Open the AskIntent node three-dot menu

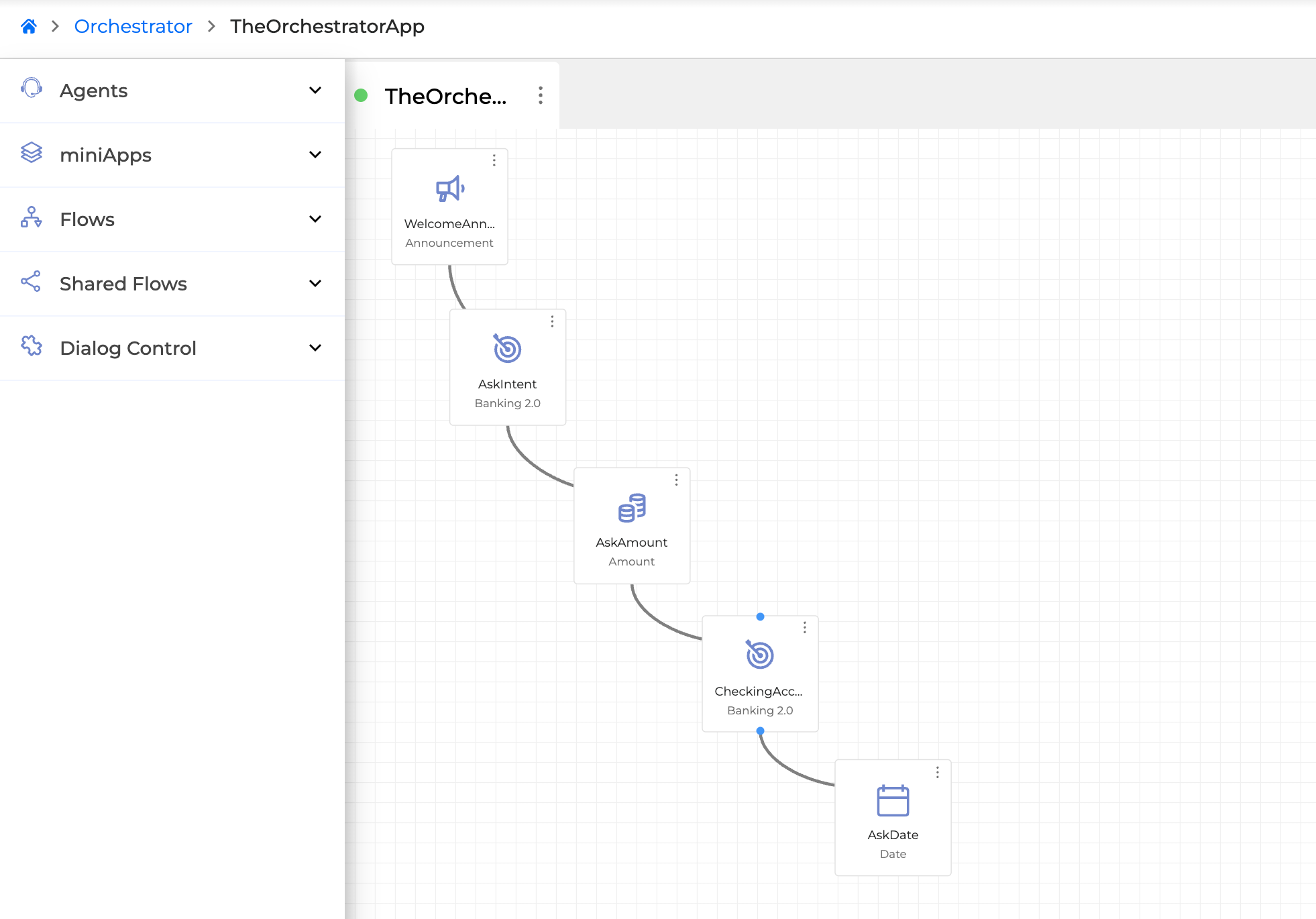552,321
